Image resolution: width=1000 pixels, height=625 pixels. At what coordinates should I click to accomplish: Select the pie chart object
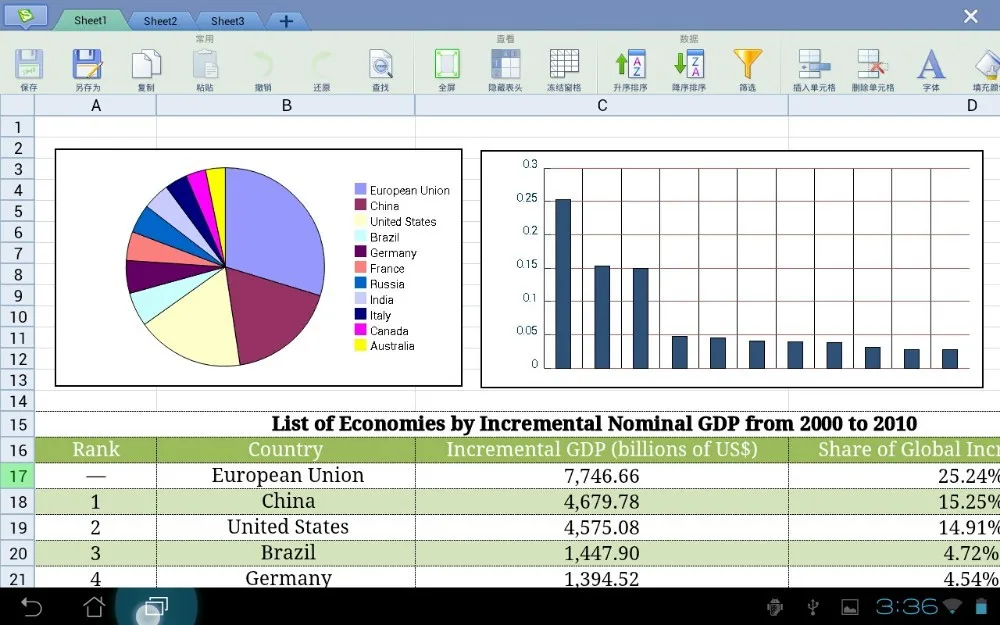(x=258, y=267)
